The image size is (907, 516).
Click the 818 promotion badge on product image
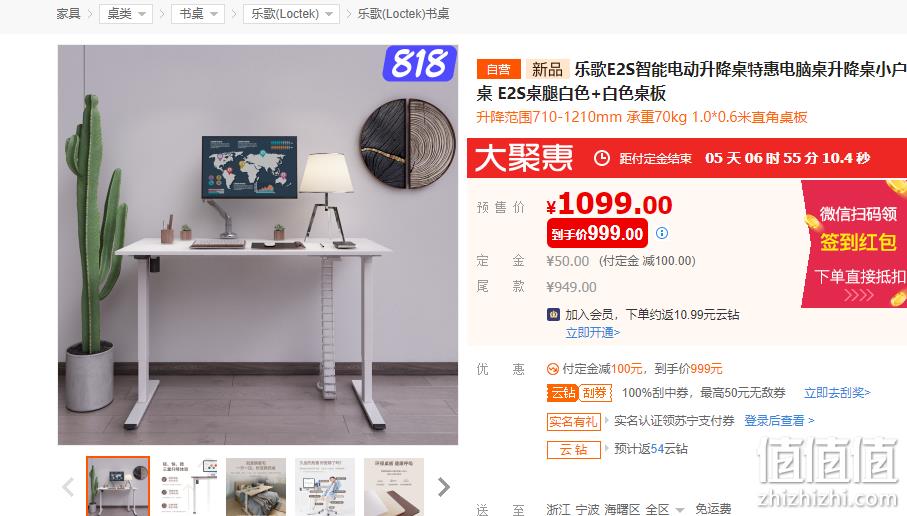click(420, 63)
